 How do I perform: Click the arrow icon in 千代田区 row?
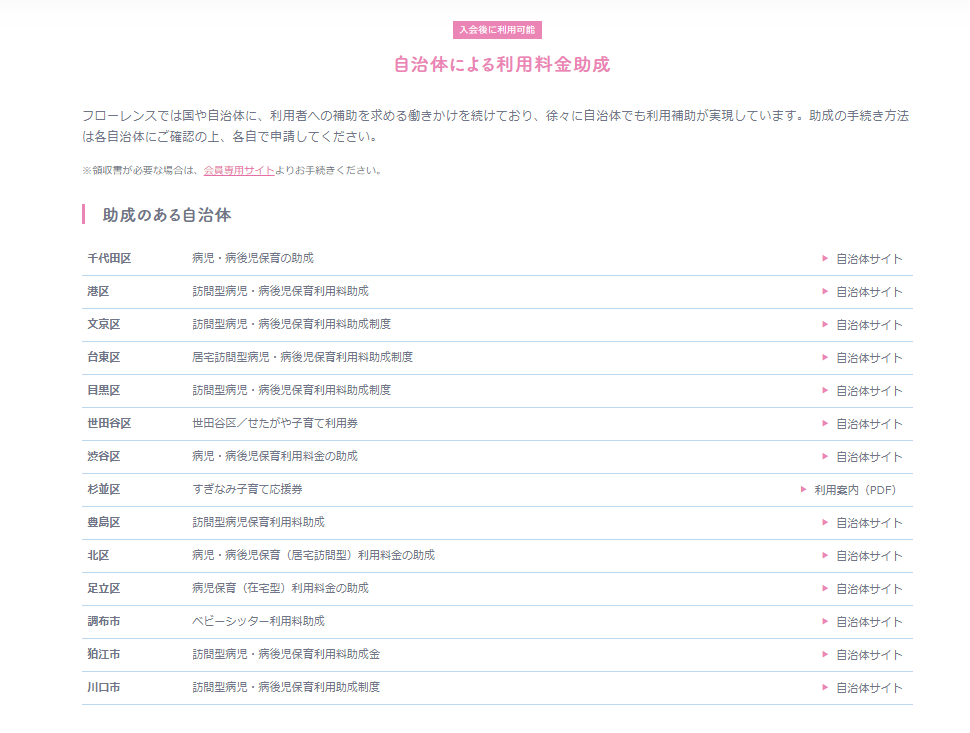(x=825, y=258)
